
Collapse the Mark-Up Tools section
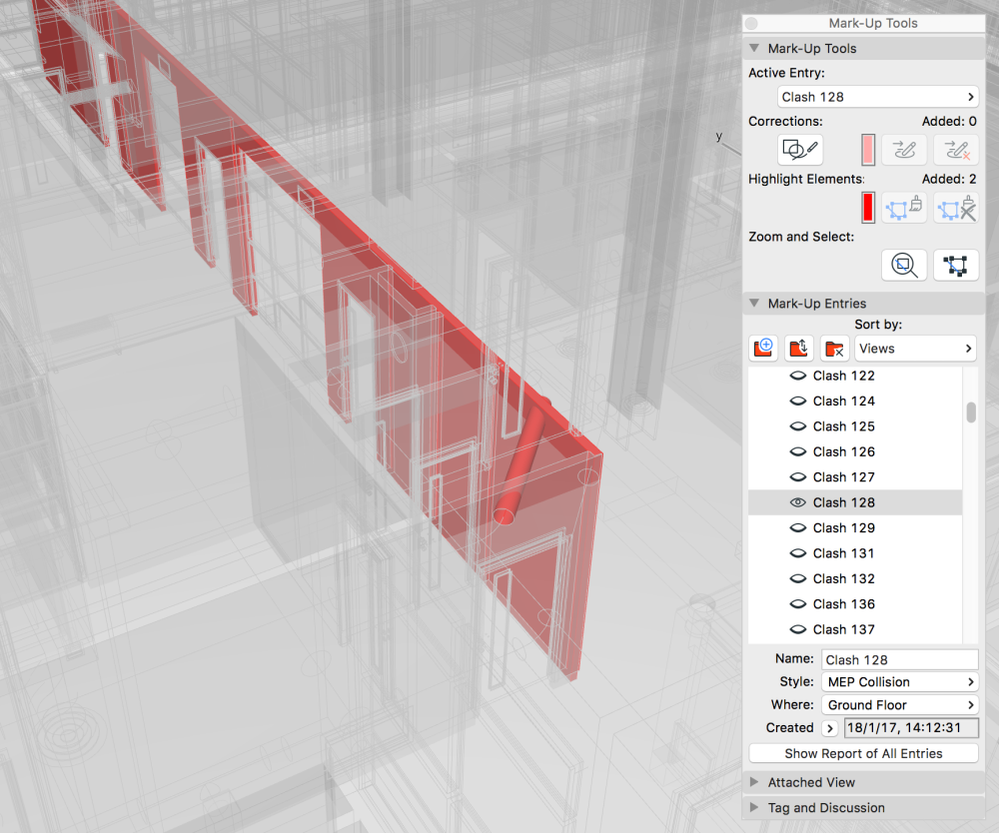point(754,48)
